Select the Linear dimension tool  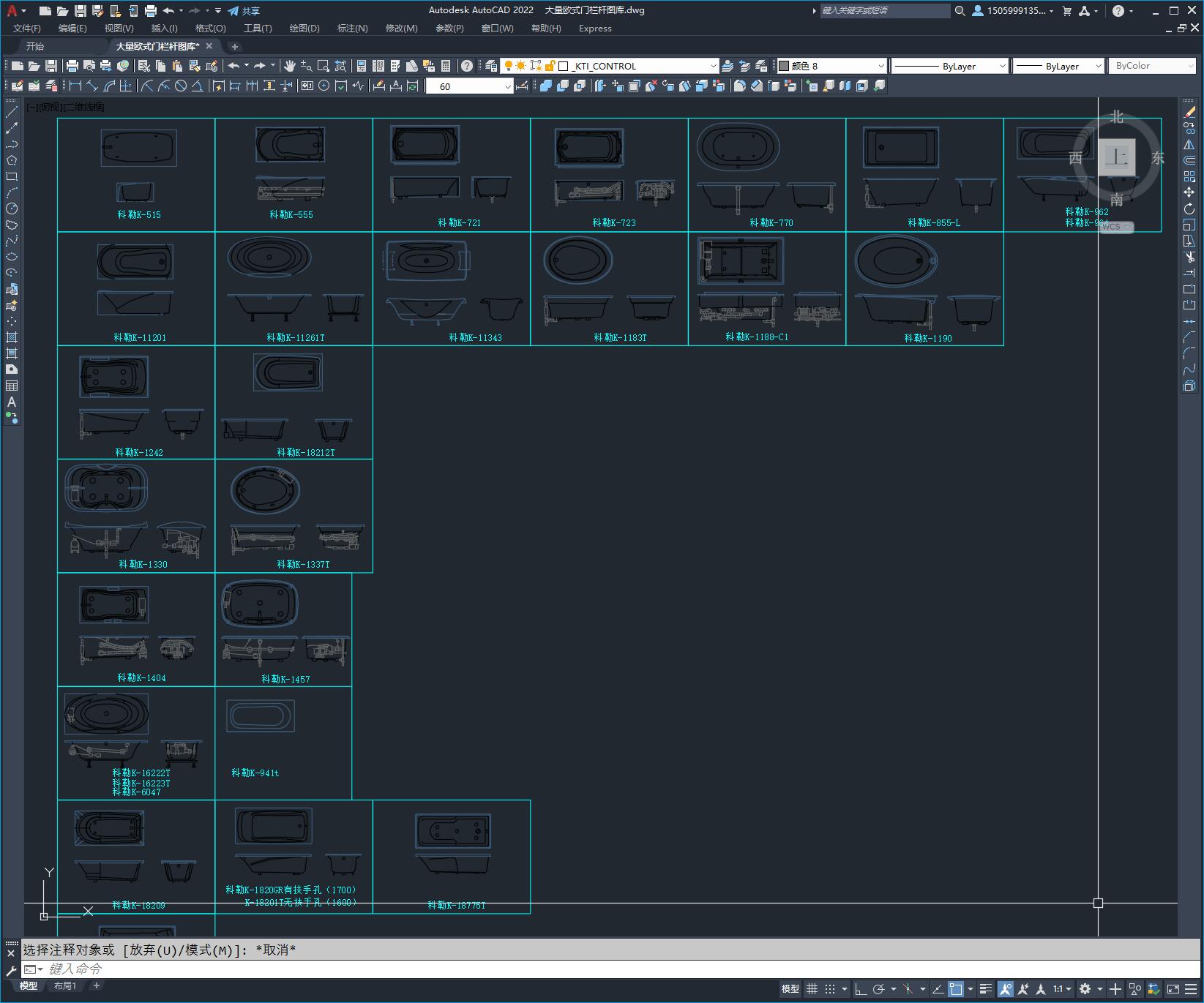click(75, 86)
